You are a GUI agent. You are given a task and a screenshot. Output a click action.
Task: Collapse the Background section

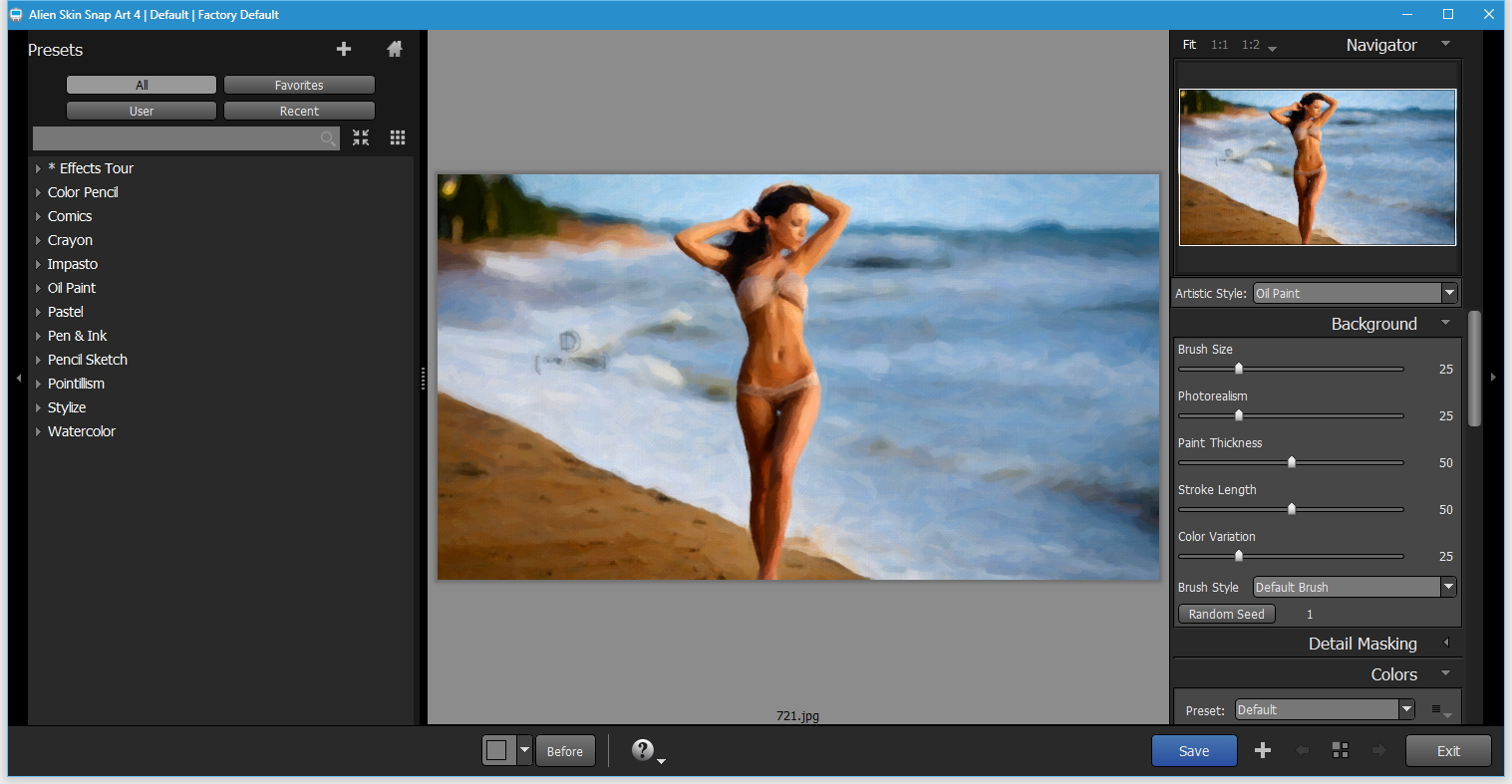[1445, 323]
